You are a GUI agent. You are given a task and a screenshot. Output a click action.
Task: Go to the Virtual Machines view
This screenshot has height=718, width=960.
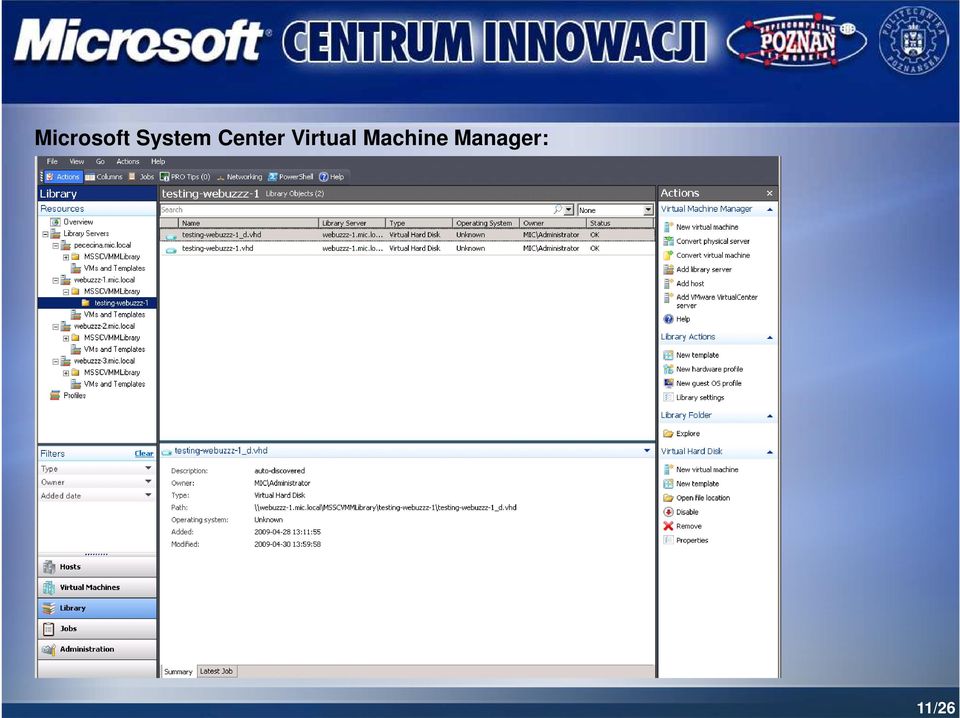click(97, 587)
